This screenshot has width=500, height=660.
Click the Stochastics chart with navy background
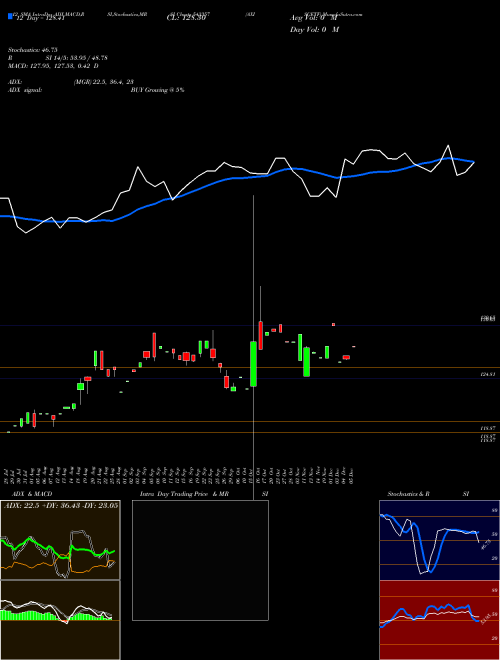439,540
